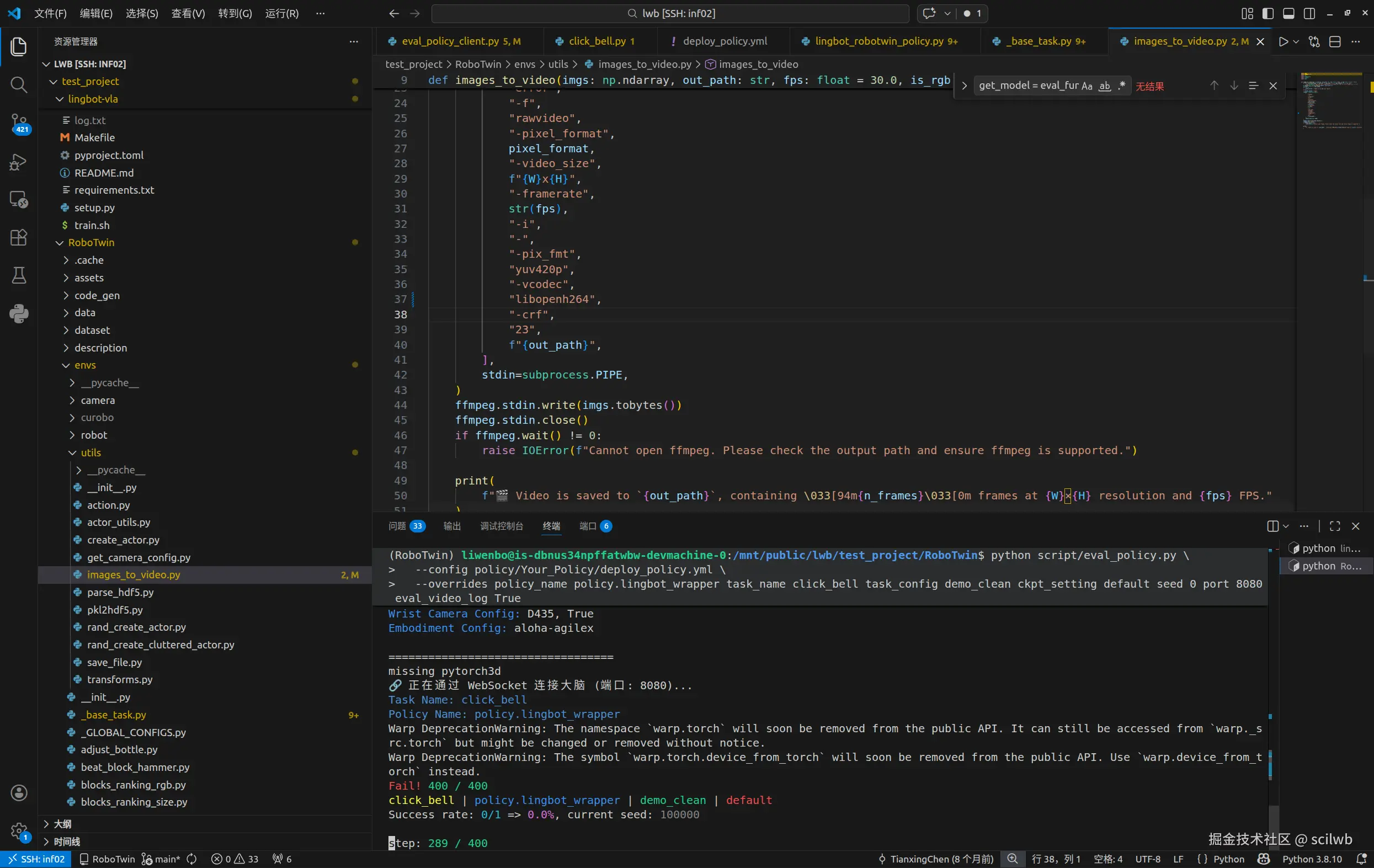The width and height of the screenshot is (1374, 868).
Task: Click the split terminal icon
Action: tap(1272, 526)
